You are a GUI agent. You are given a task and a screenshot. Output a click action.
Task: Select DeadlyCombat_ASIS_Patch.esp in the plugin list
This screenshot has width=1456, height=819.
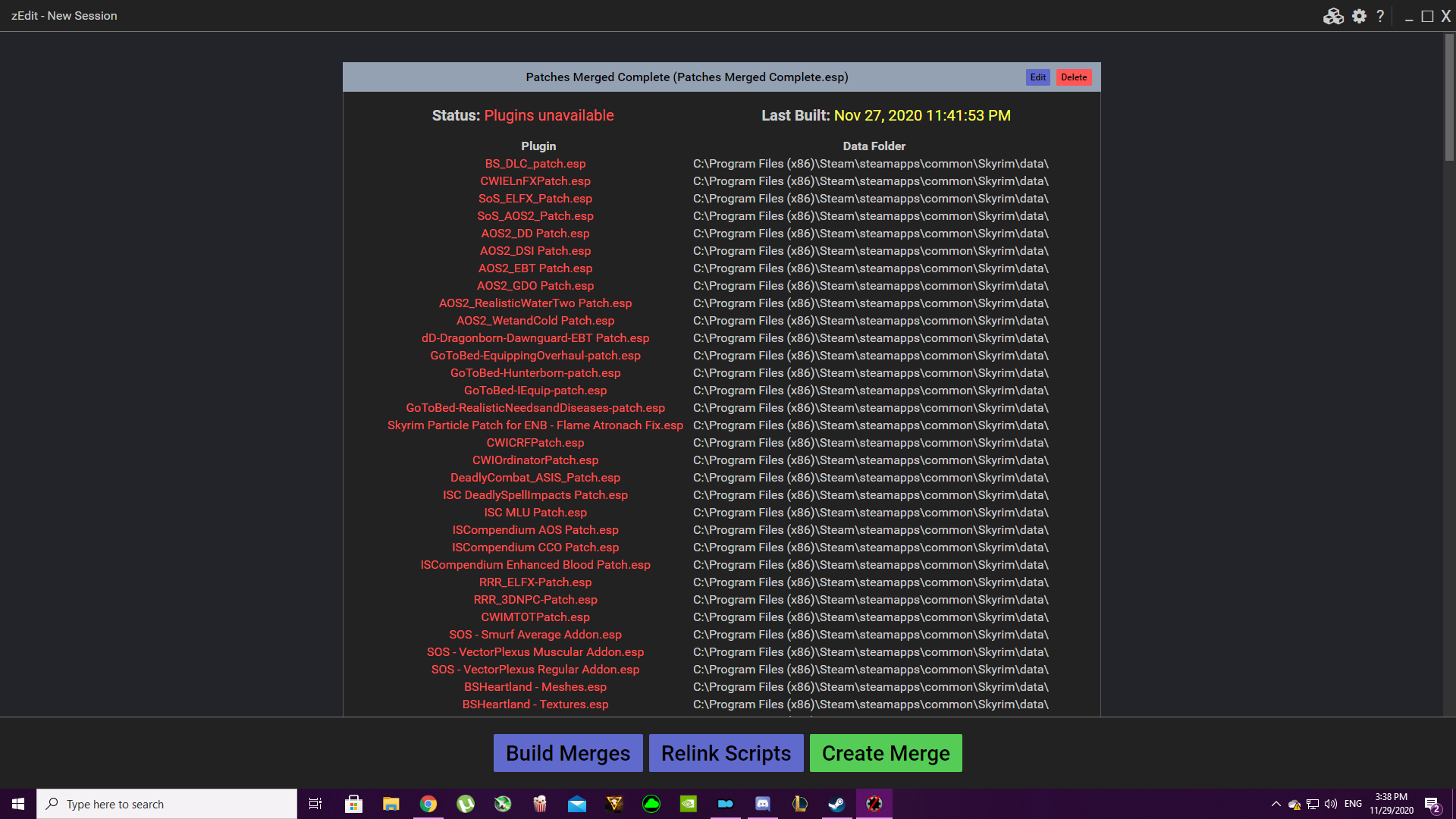[x=535, y=478]
